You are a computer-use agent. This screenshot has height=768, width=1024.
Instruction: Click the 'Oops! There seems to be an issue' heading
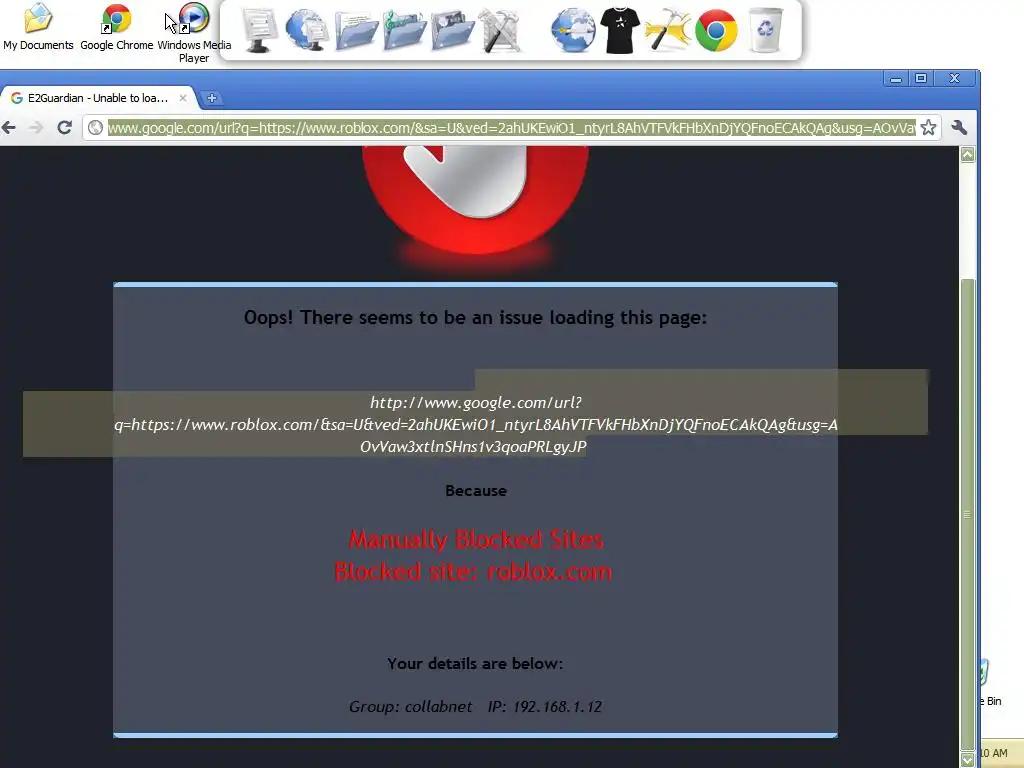pyautogui.click(x=475, y=317)
